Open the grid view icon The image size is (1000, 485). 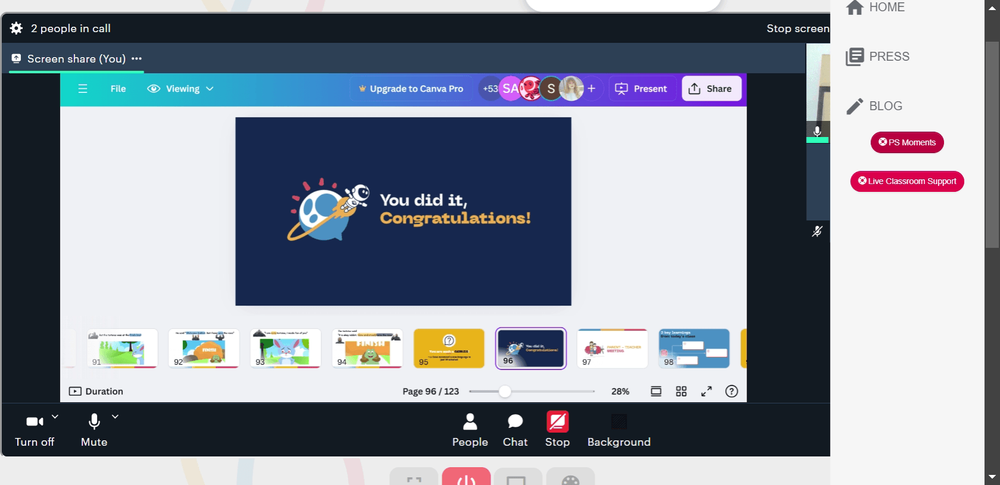(681, 391)
